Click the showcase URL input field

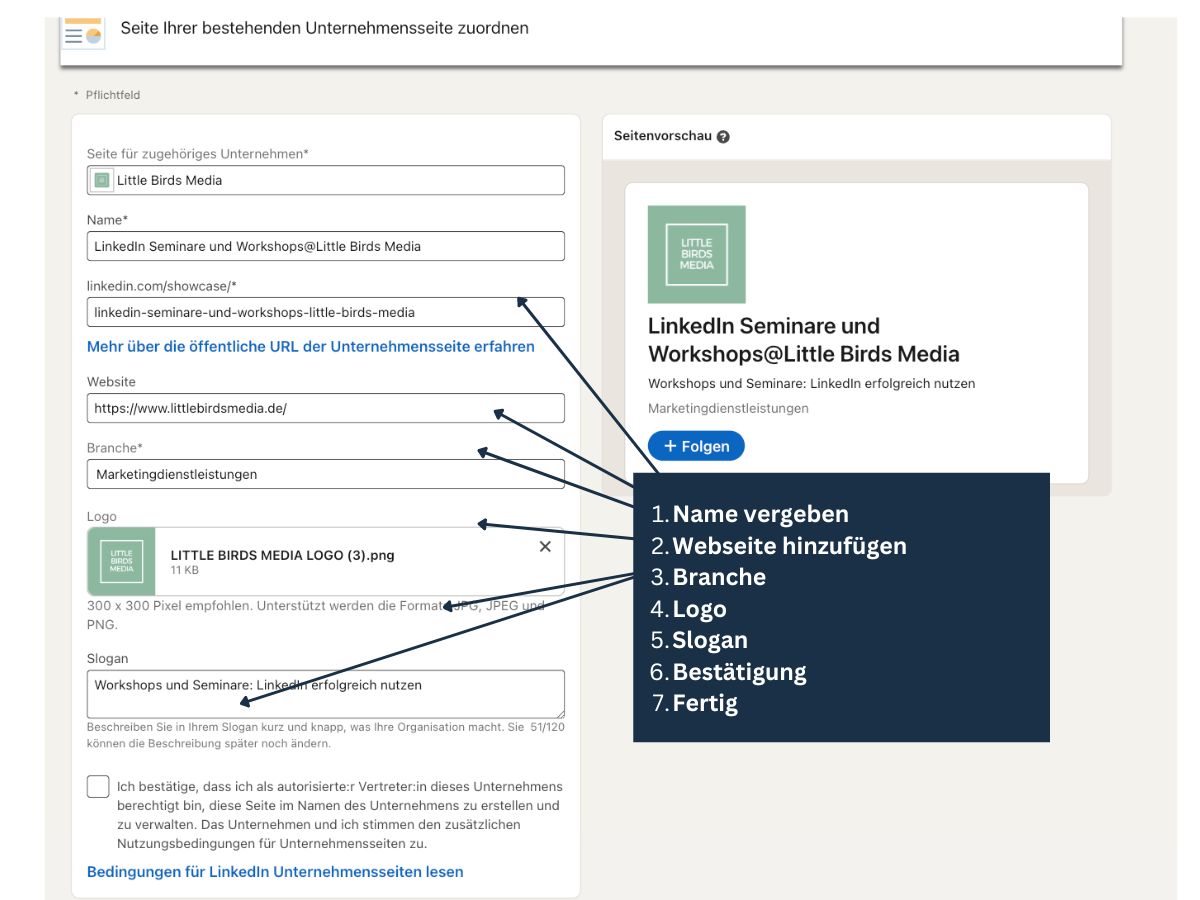(x=326, y=312)
